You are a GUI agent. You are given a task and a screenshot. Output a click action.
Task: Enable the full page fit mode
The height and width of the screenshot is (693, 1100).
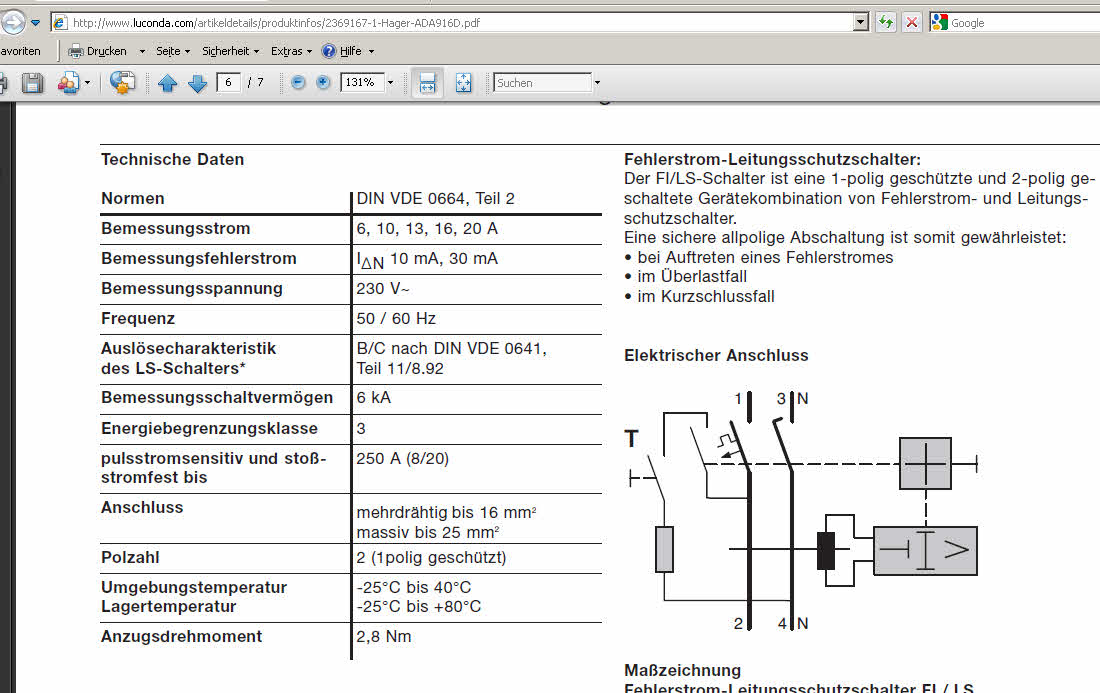(x=464, y=82)
